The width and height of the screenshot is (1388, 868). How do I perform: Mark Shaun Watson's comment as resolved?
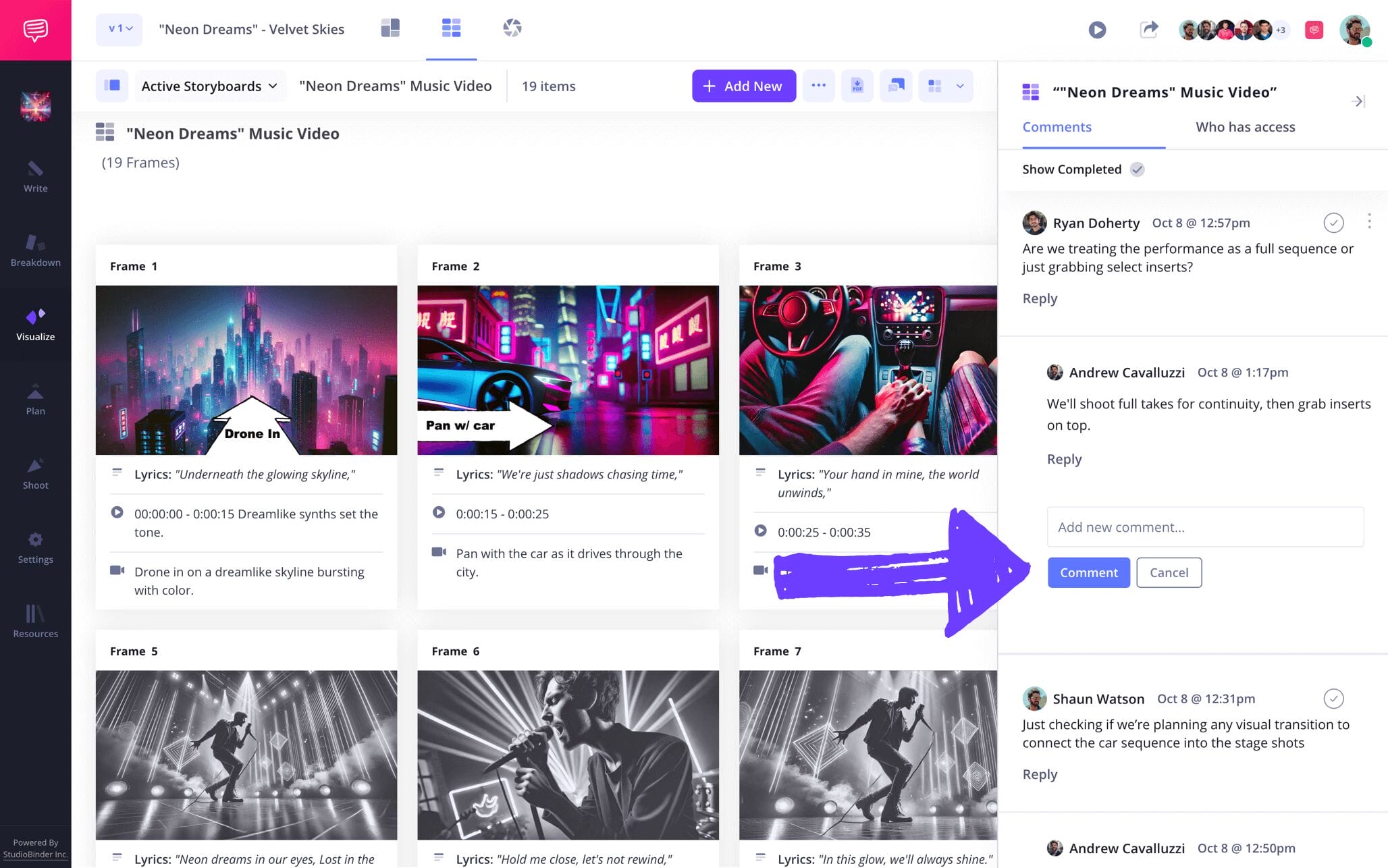click(1333, 699)
